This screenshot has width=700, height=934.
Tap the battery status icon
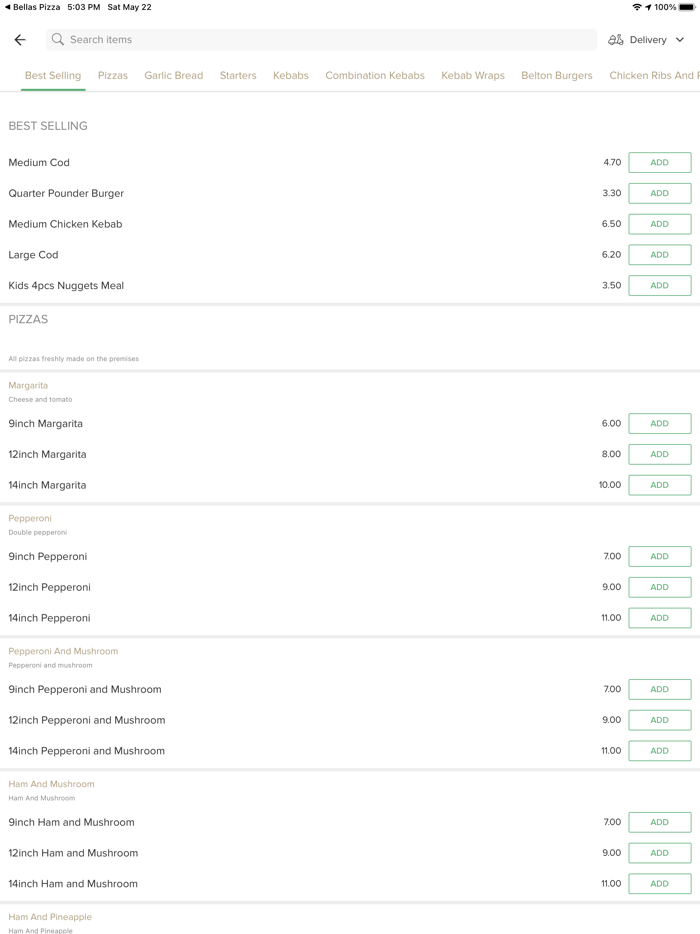(x=687, y=7)
